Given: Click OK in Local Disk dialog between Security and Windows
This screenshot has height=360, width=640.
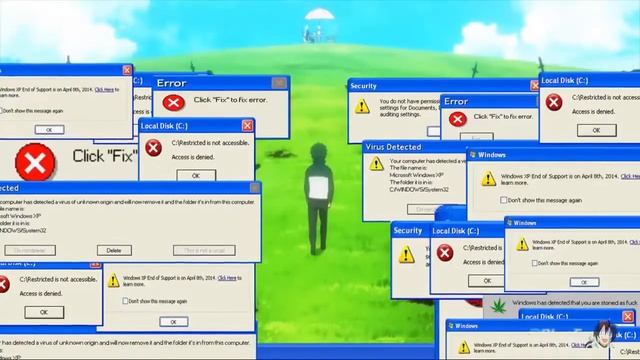Looking at the screenshot, I should point(487,281).
